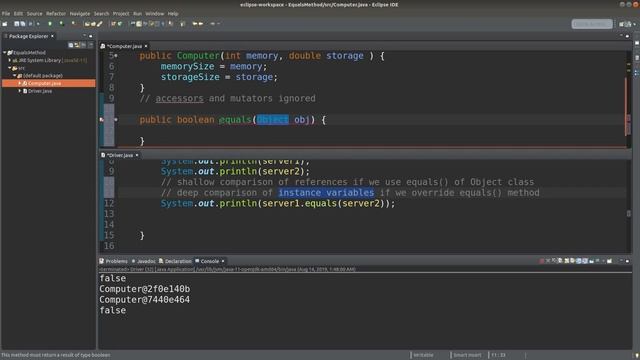Open the Edit menu
Viewport: 640px width, 360px height.
[x=18, y=13]
